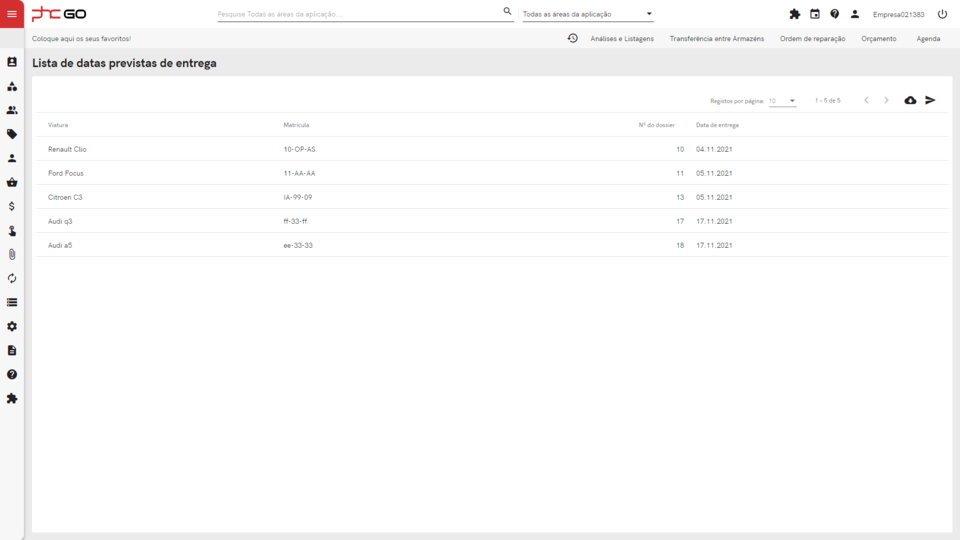Image resolution: width=960 pixels, height=540 pixels.
Task: Click the Orçamento shortcut
Action: 878,39
